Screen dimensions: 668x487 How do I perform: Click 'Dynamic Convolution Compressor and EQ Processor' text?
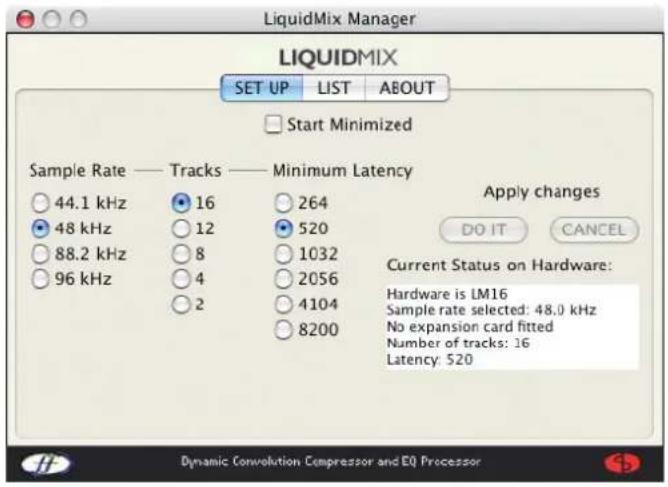click(331, 461)
